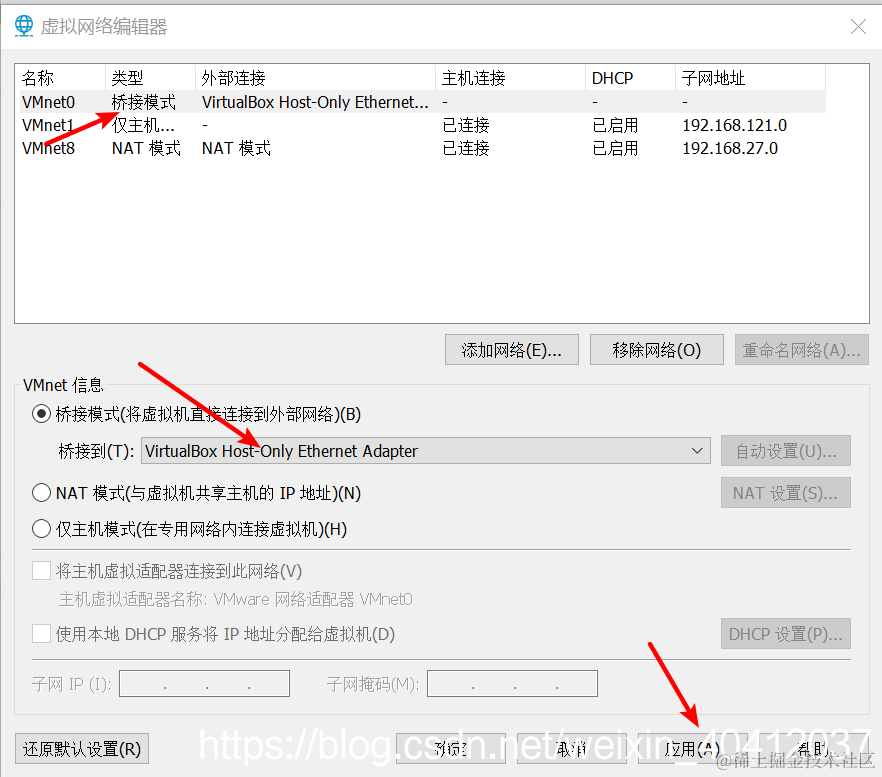Screen dimensions: 882x777
Task: Toggle 将主机虚拟适配器连接到此网络 checkbox
Action: click(x=42, y=571)
